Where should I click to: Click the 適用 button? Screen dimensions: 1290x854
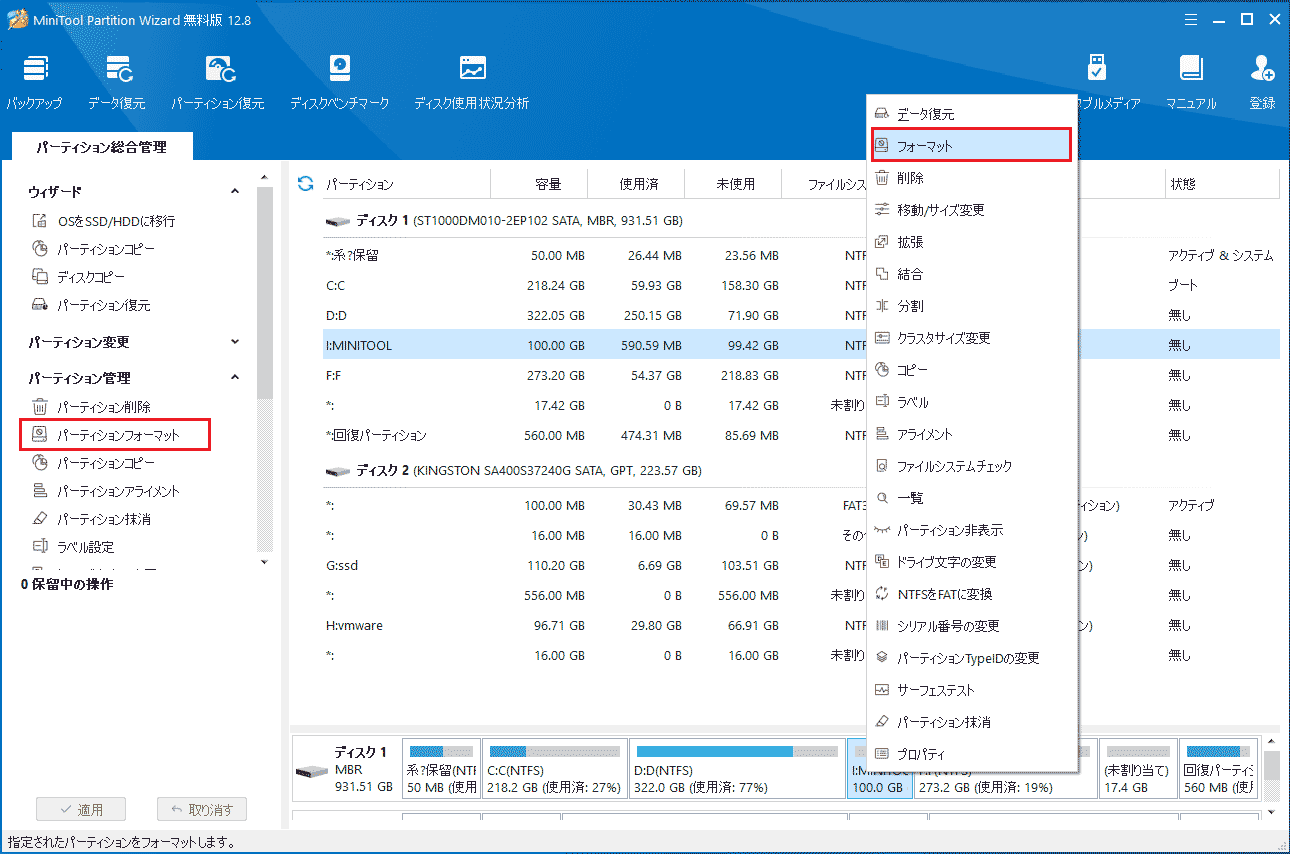point(79,810)
